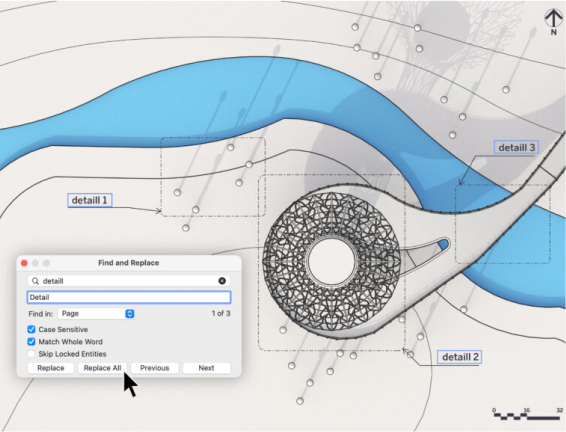Toggle the Case Sensitive checkbox
The image size is (566, 432).
coord(31,329)
